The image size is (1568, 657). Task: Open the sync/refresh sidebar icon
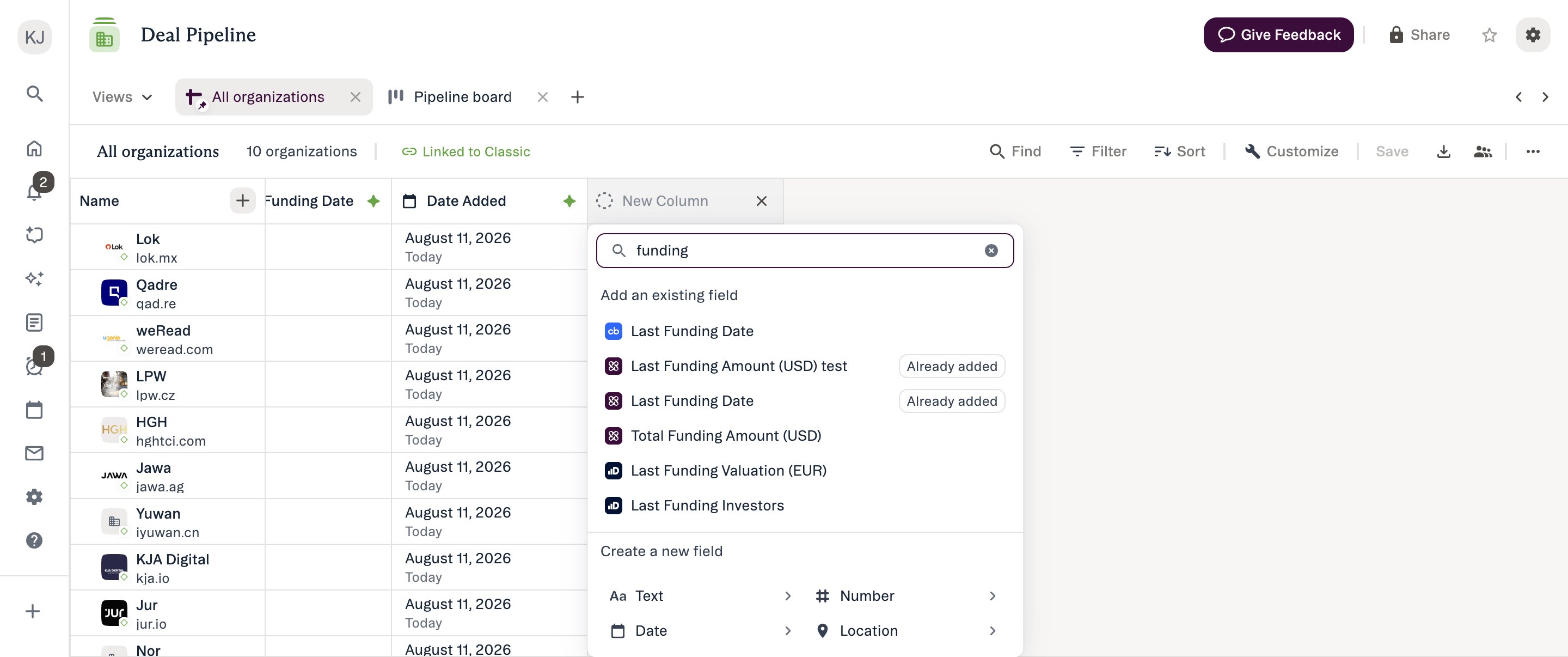35,235
